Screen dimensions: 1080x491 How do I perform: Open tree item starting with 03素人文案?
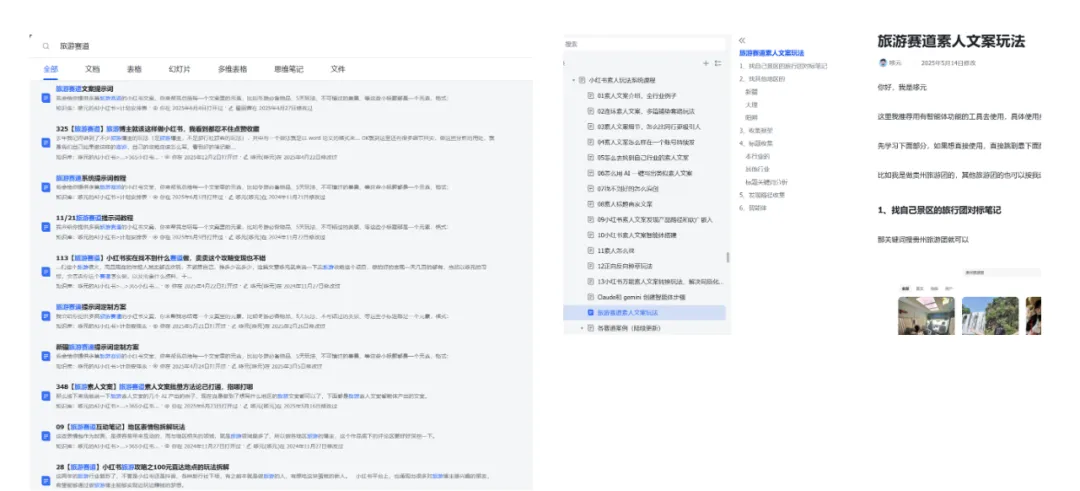(x=649, y=127)
